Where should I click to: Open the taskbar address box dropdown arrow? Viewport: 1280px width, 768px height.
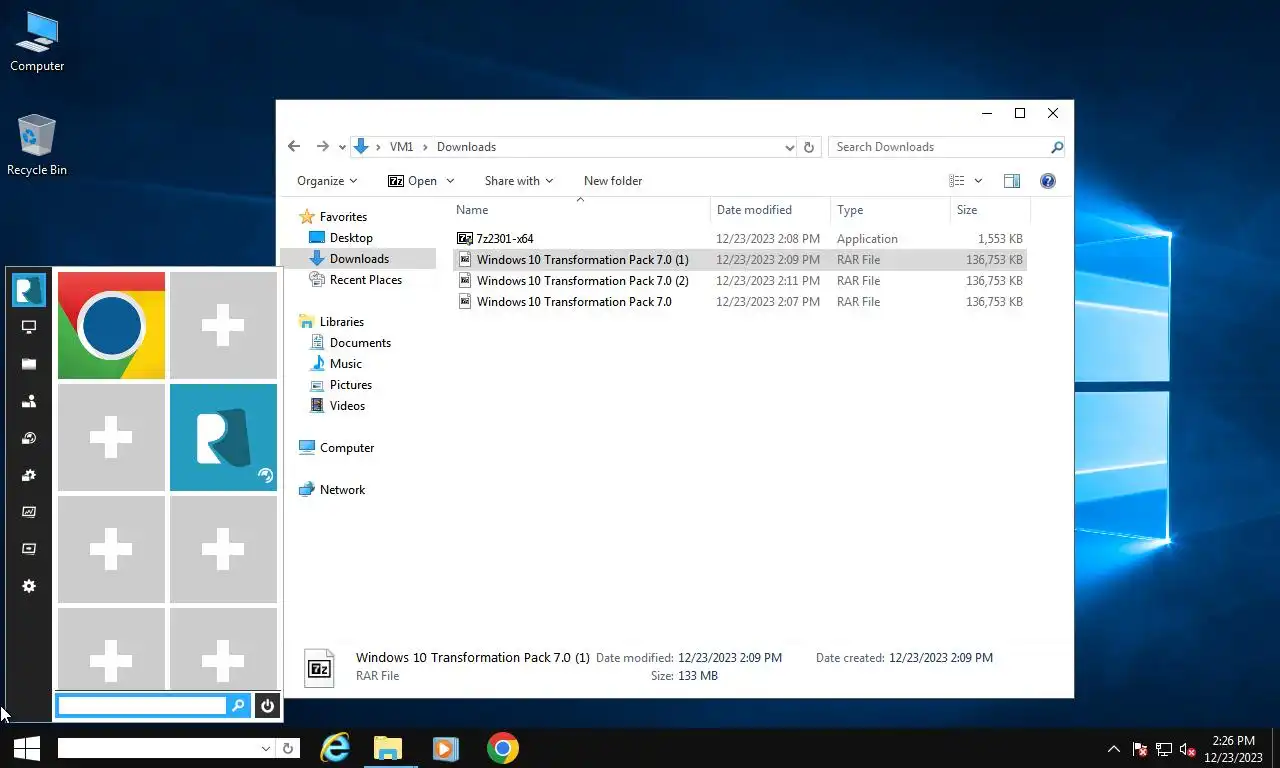click(x=266, y=748)
